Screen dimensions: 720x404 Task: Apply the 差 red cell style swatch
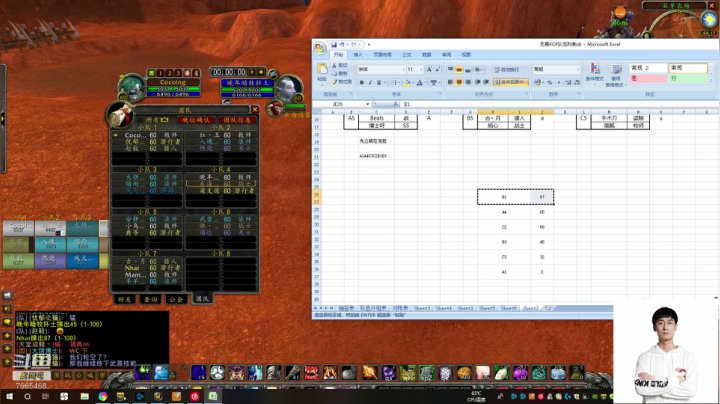click(x=648, y=79)
